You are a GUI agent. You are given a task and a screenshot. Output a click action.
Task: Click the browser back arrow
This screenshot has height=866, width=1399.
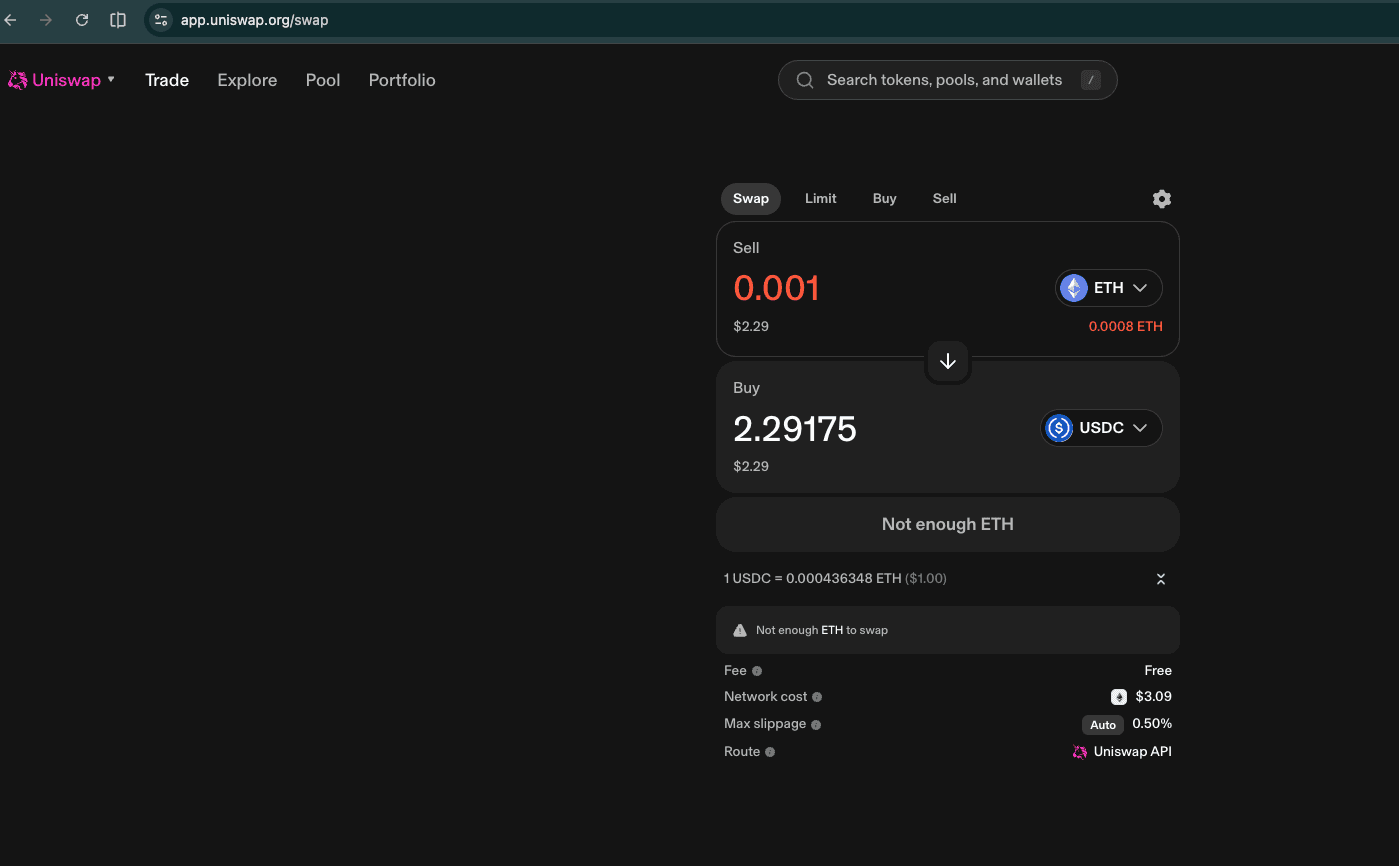(x=11, y=20)
